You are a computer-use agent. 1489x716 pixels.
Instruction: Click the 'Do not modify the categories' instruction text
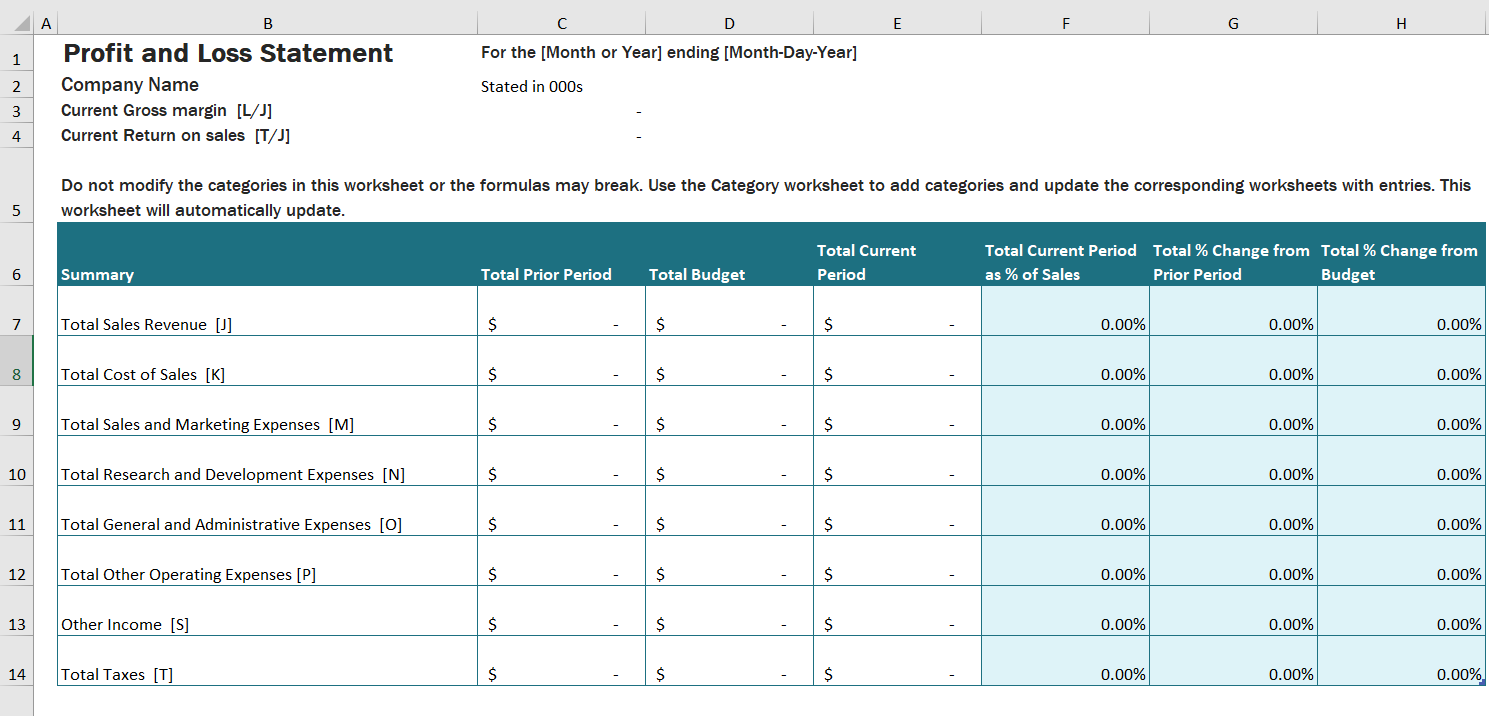click(765, 198)
